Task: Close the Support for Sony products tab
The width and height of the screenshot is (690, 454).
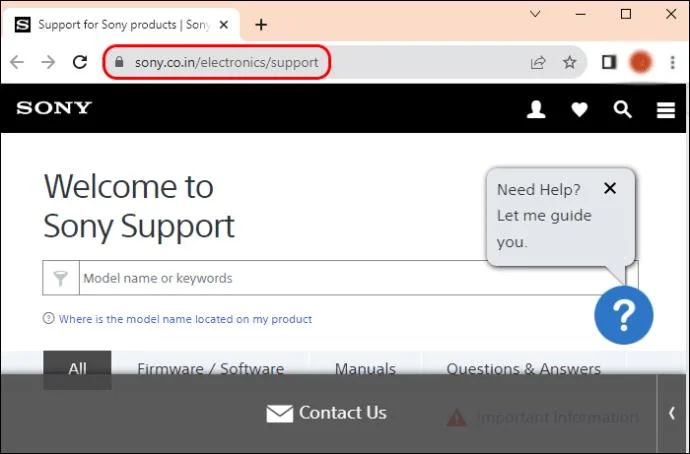Action: [224, 25]
